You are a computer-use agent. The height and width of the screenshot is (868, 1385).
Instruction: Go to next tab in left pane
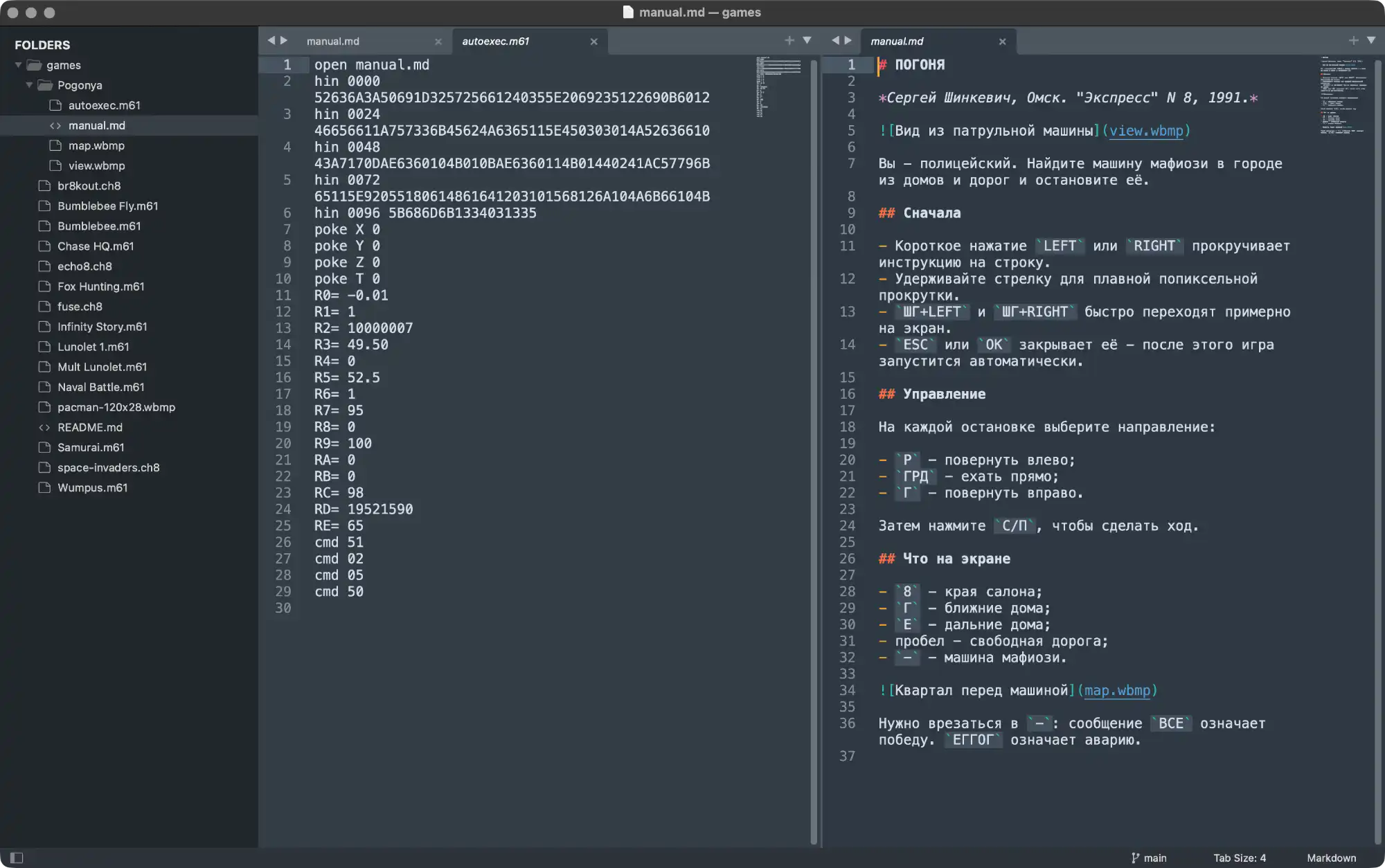tap(284, 40)
